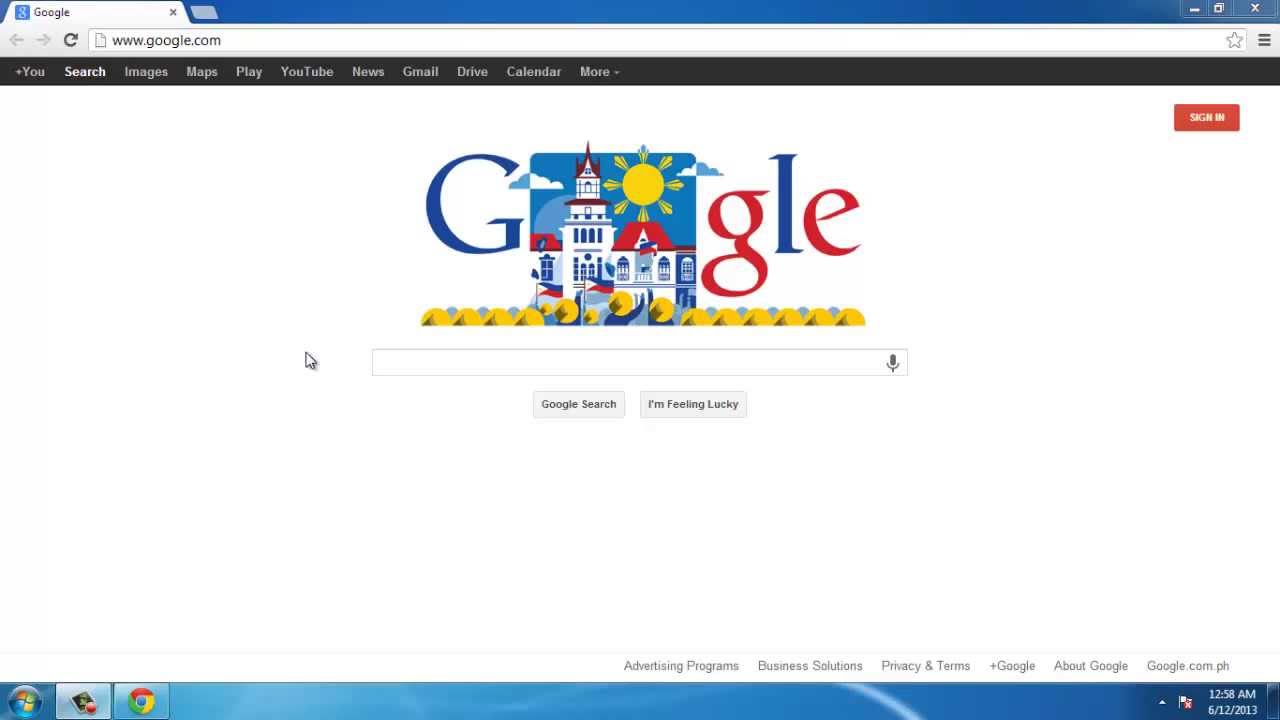Close the Google tab
This screenshot has height=720, width=1280.
pos(173,12)
